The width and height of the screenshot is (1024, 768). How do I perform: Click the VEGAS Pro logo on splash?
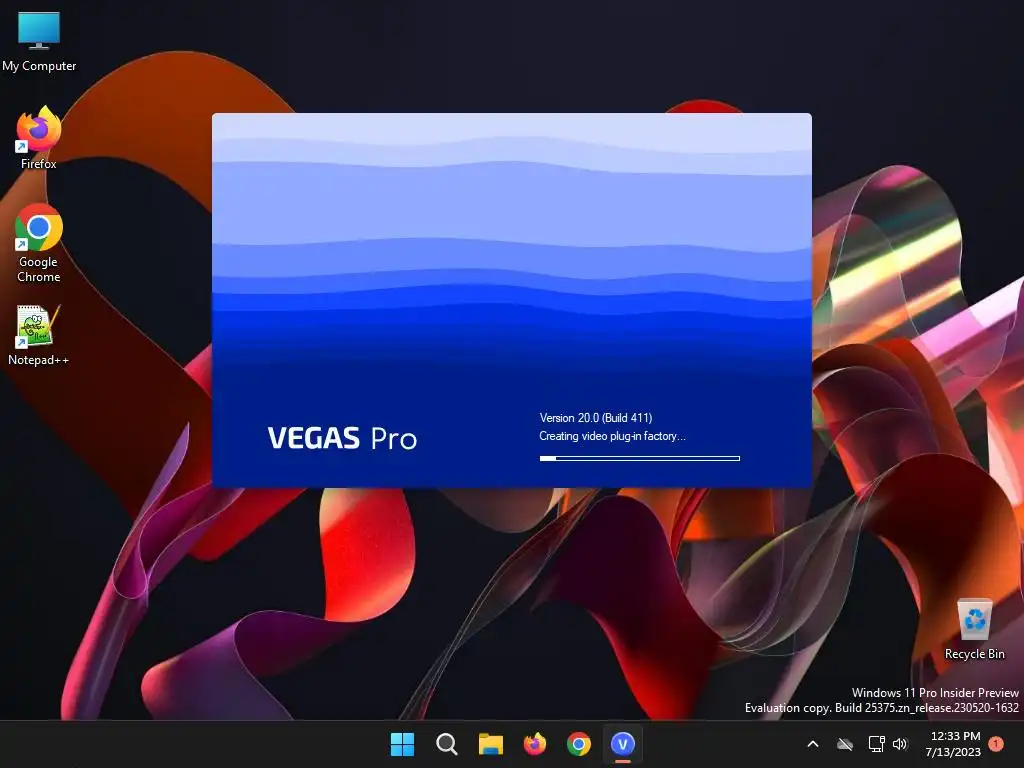click(x=342, y=438)
